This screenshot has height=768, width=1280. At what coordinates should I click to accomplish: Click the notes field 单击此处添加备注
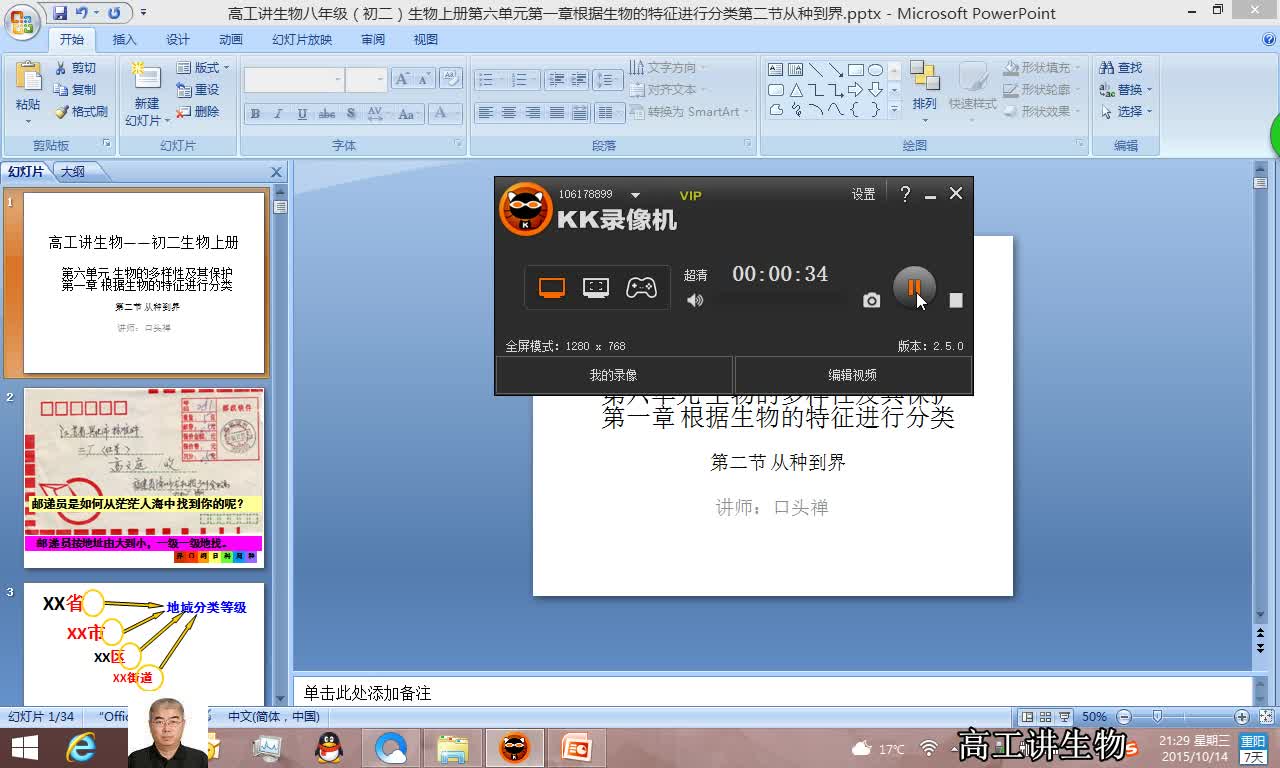pyautogui.click(x=772, y=692)
